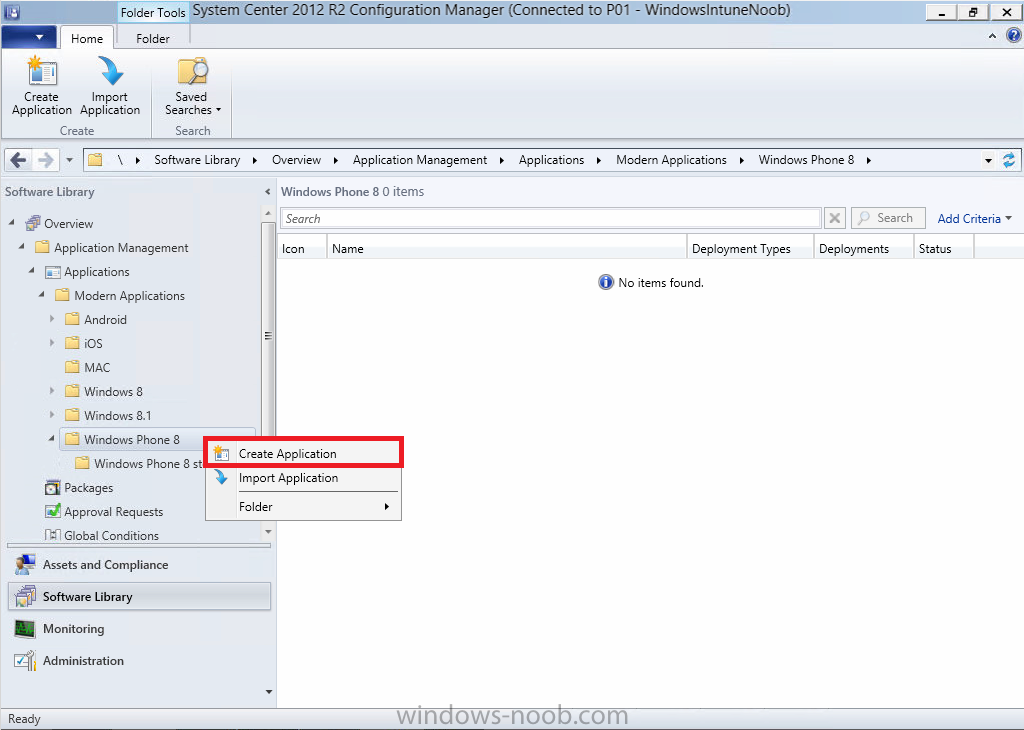Image resolution: width=1024 pixels, height=730 pixels.
Task: Open the blue application menu button
Action: [x=29, y=37]
